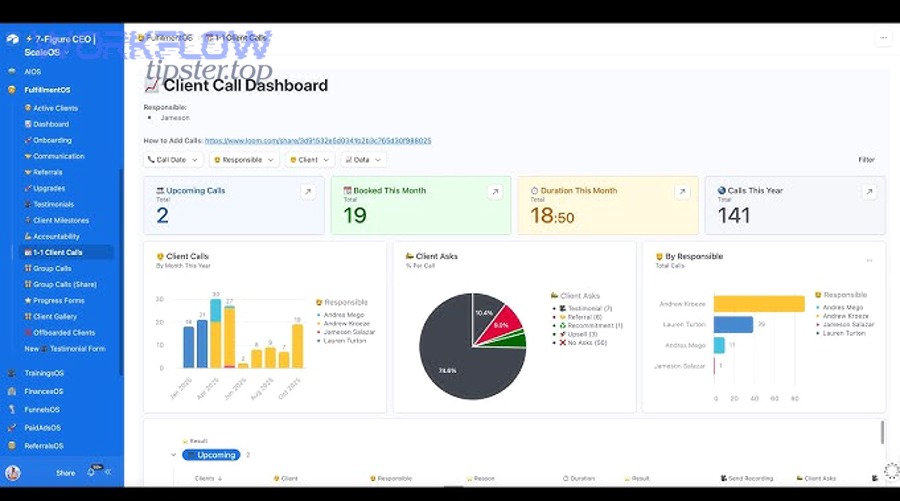This screenshot has width=900, height=501.
Task: Toggle Andres Mego in Client Calls legend
Action: point(345,315)
